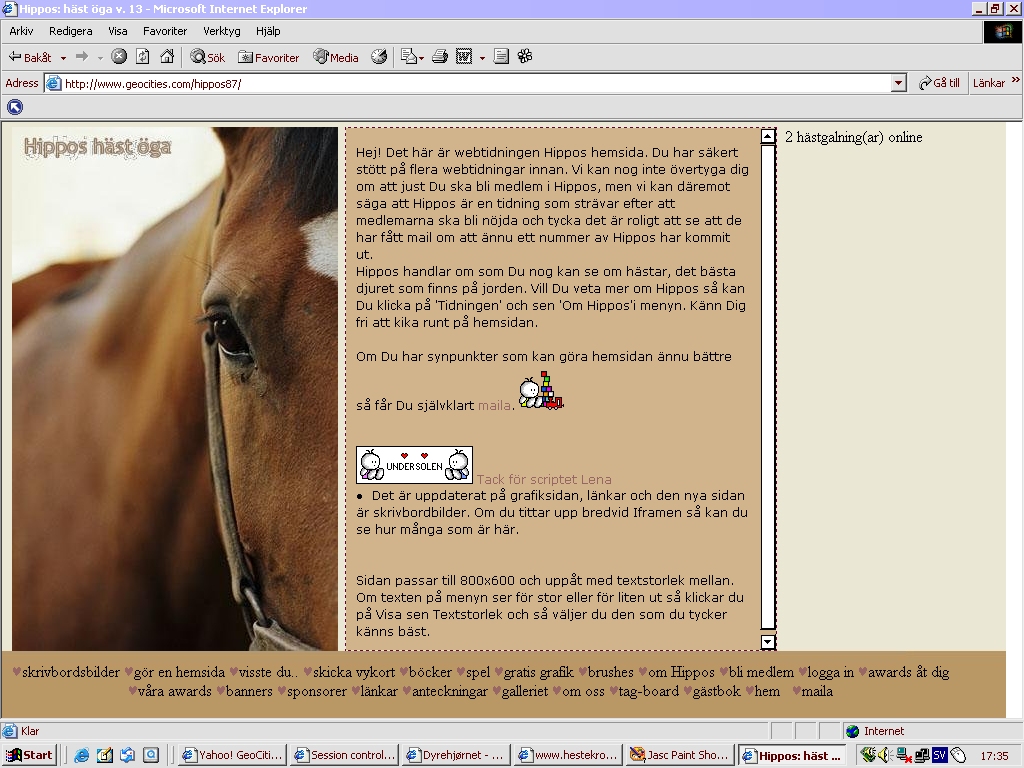Click the Hippos häst öga horse image
The height and width of the screenshot is (768, 1024).
[x=175, y=389]
